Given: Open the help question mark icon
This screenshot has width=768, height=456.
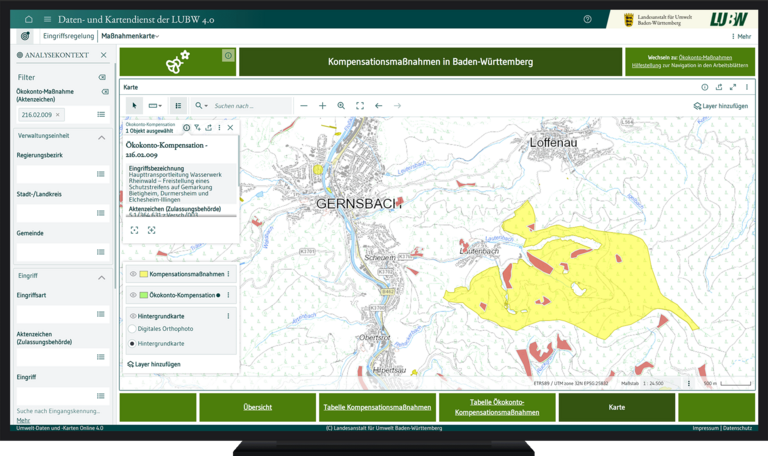Looking at the screenshot, I should point(587,19).
